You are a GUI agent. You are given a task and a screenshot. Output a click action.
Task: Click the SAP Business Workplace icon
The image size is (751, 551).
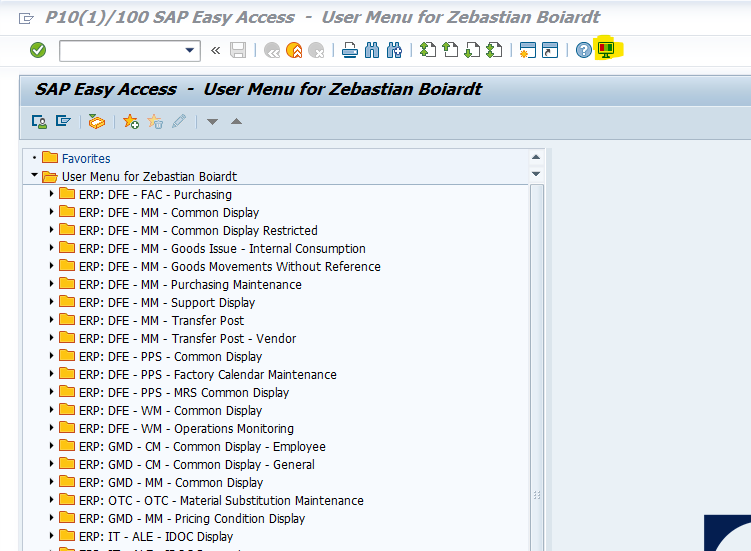pos(96,122)
